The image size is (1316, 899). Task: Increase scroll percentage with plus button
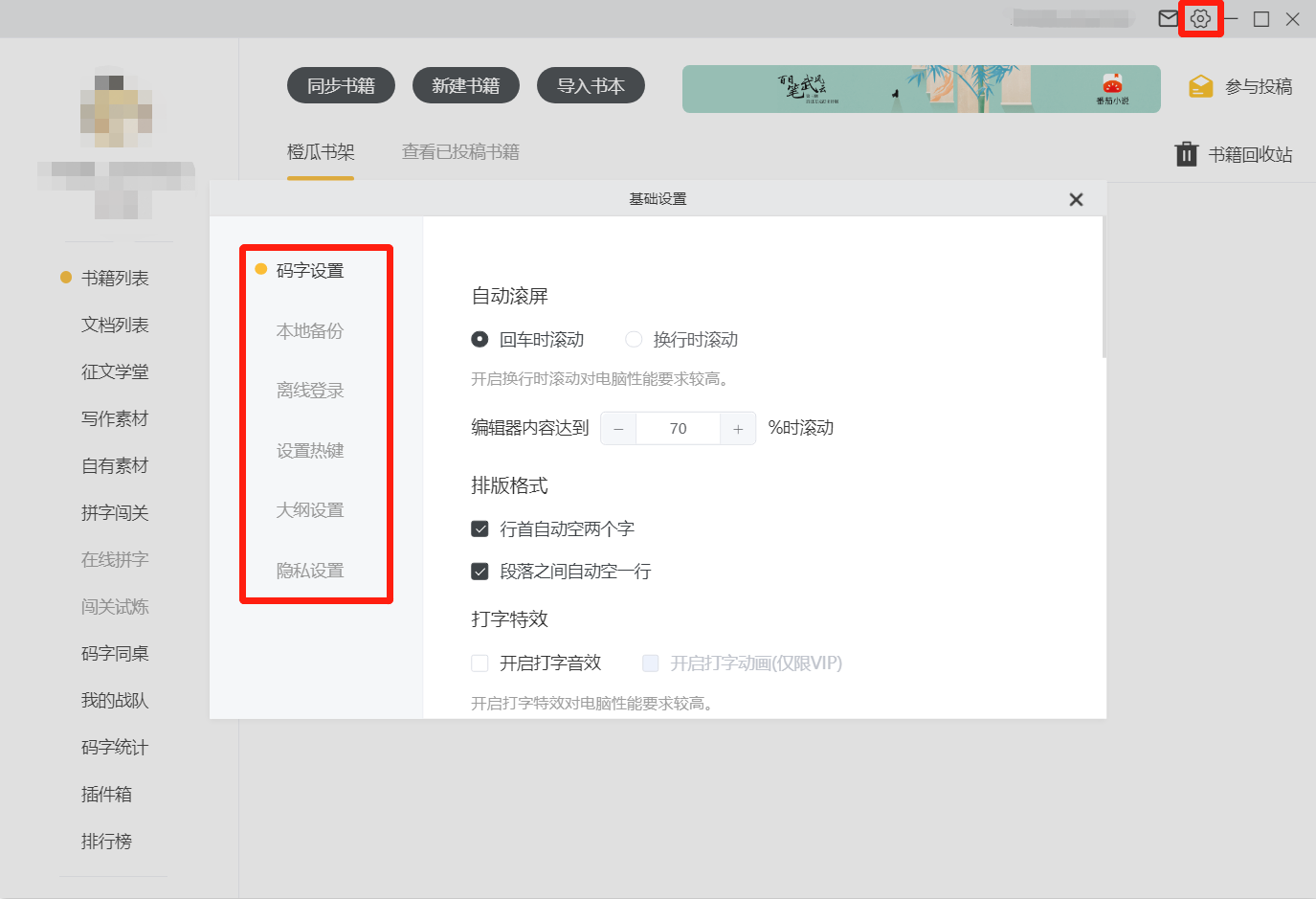[738, 429]
